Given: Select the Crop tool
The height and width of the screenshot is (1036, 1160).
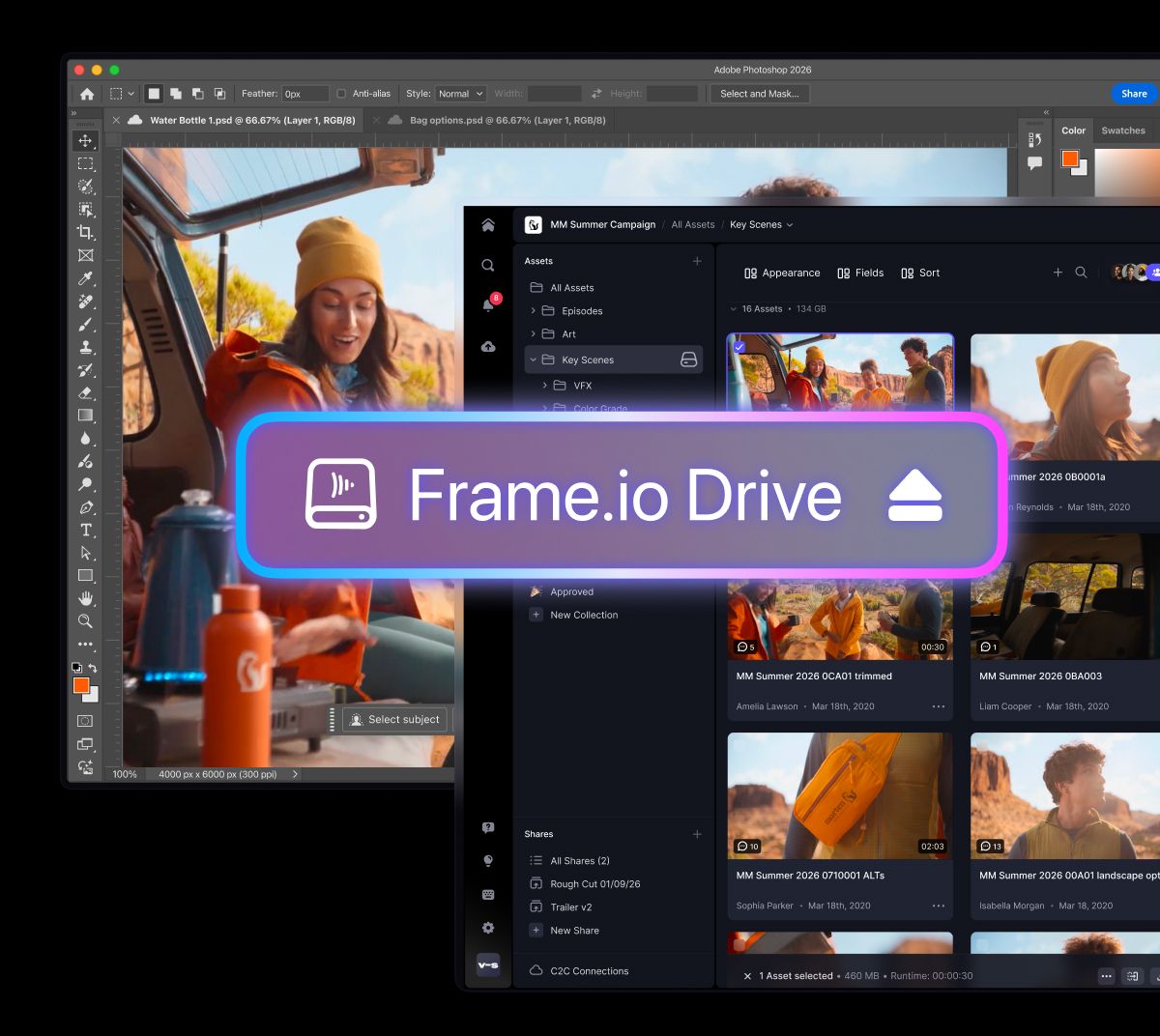Looking at the screenshot, I should click(85, 232).
